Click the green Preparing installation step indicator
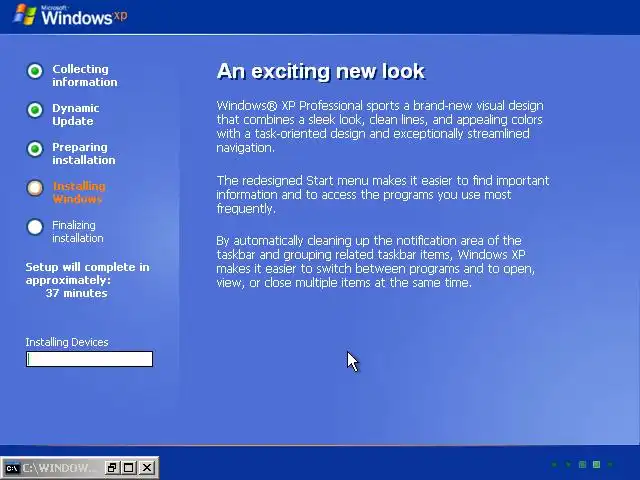Image resolution: width=640 pixels, height=480 pixels. pos(35,149)
